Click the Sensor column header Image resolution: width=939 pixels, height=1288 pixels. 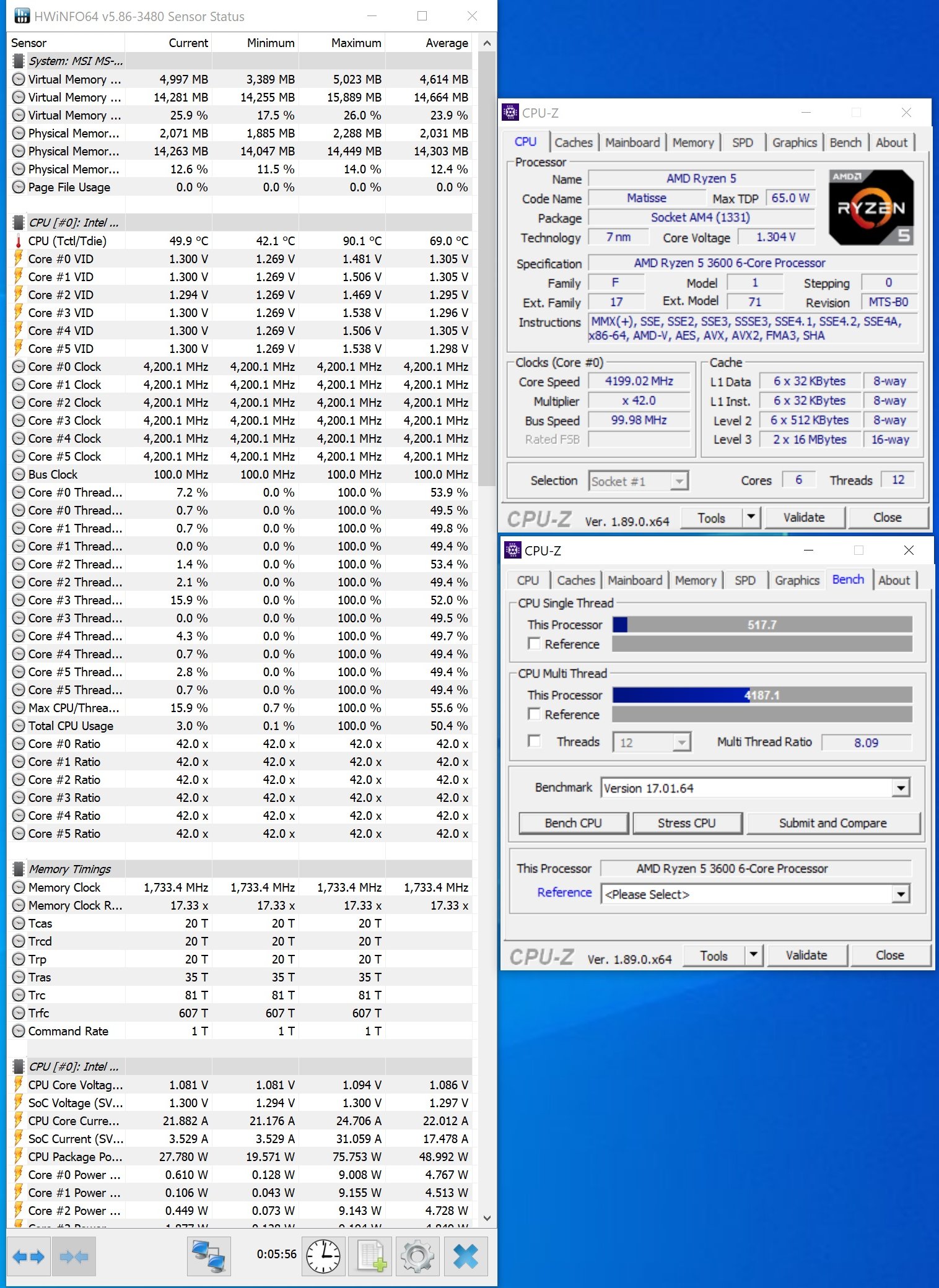[66, 43]
